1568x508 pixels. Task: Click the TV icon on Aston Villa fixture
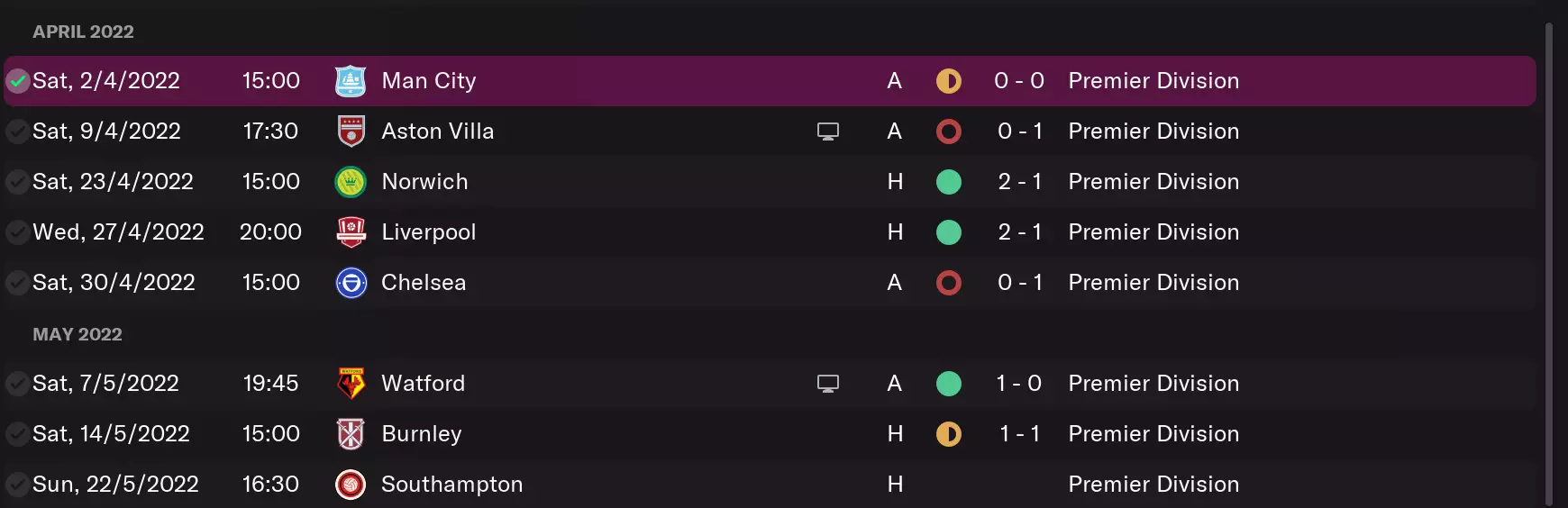pos(827,132)
